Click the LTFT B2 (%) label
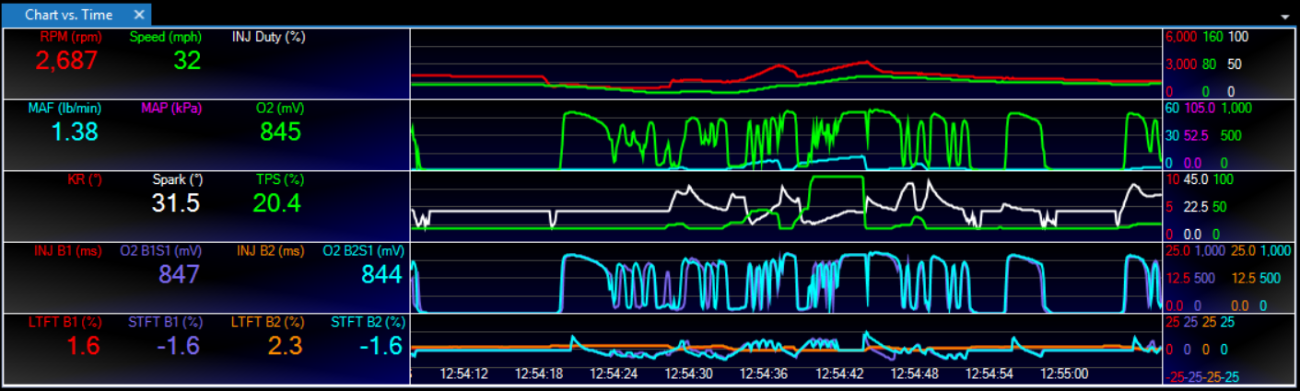1300x391 pixels. (x=268, y=322)
